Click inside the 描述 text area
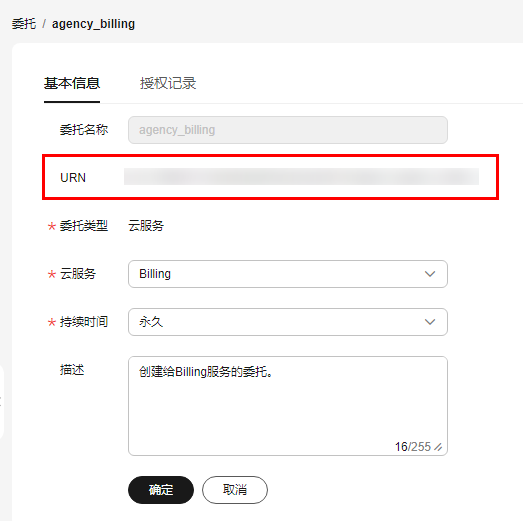Screen dimensions: 523x521 click(x=288, y=406)
